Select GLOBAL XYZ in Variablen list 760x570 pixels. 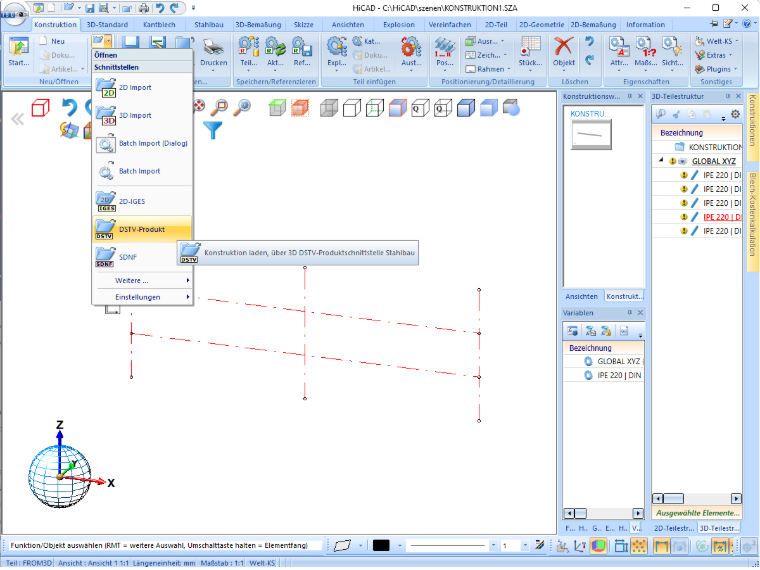pyautogui.click(x=618, y=361)
